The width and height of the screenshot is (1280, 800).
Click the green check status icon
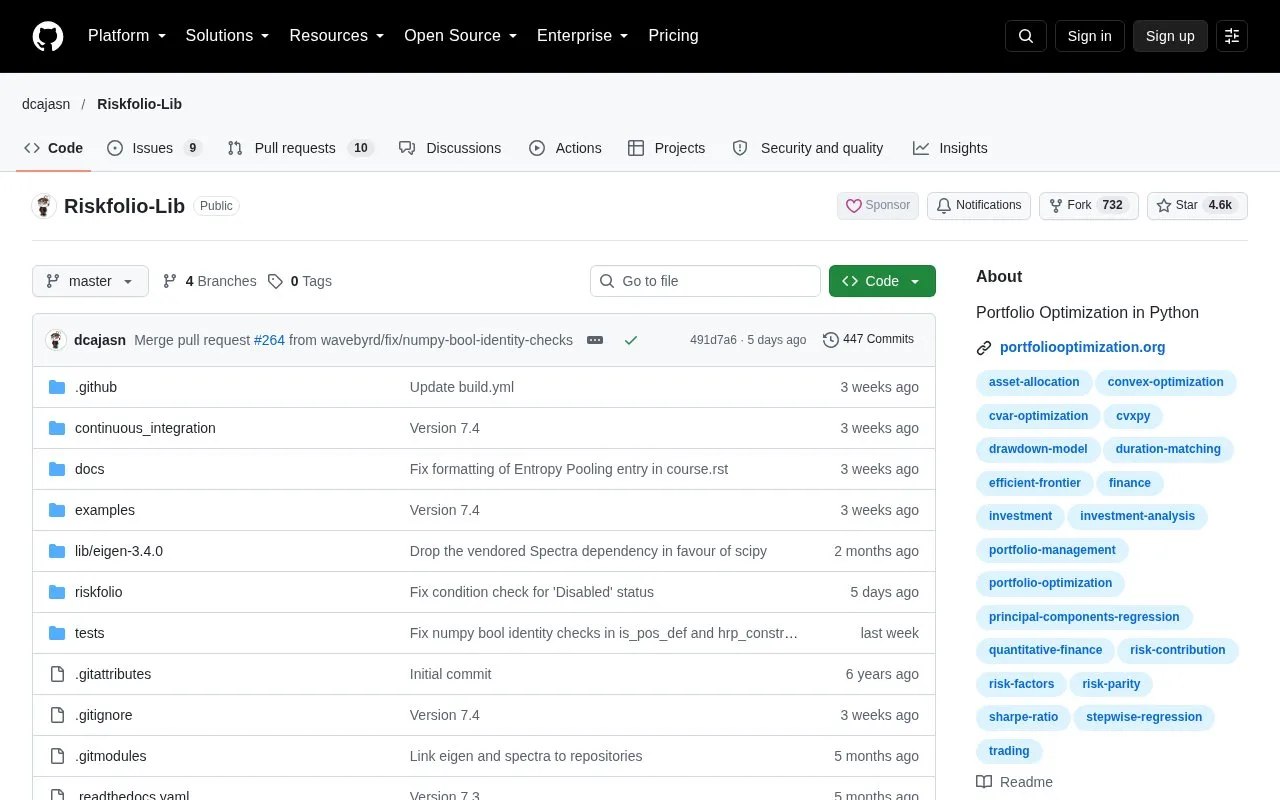[x=631, y=340]
